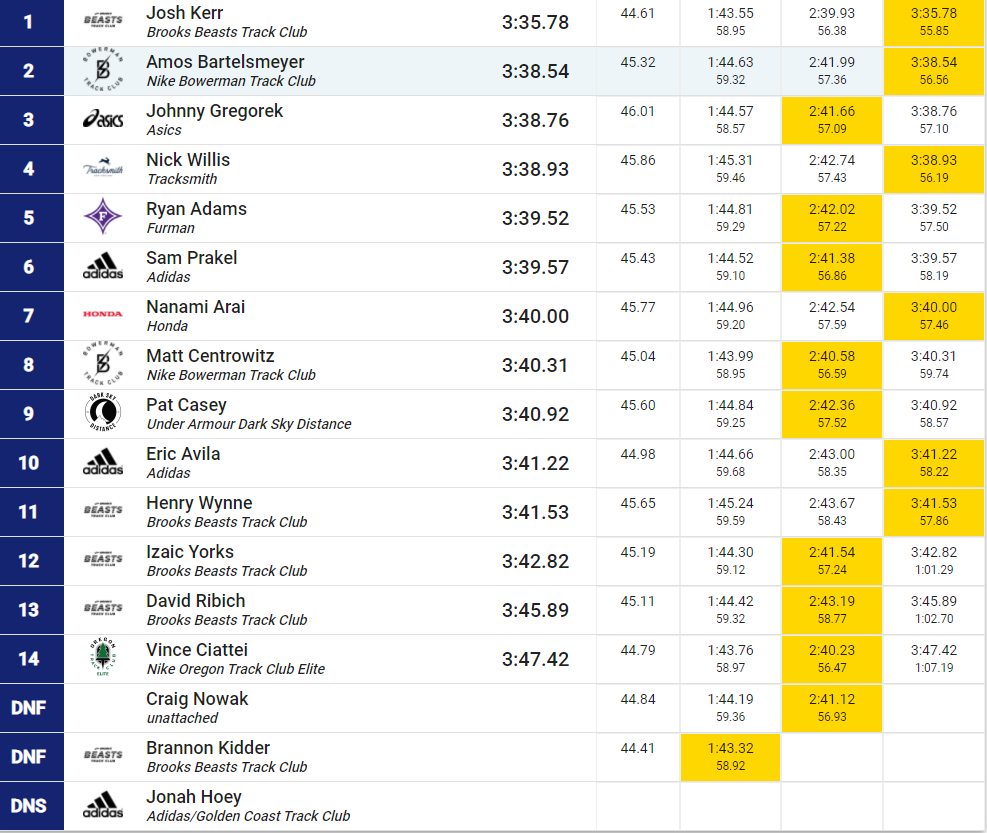Click Craig Nowak's DNF status cell
Image resolution: width=987 pixels, height=833 pixels.
[31, 708]
